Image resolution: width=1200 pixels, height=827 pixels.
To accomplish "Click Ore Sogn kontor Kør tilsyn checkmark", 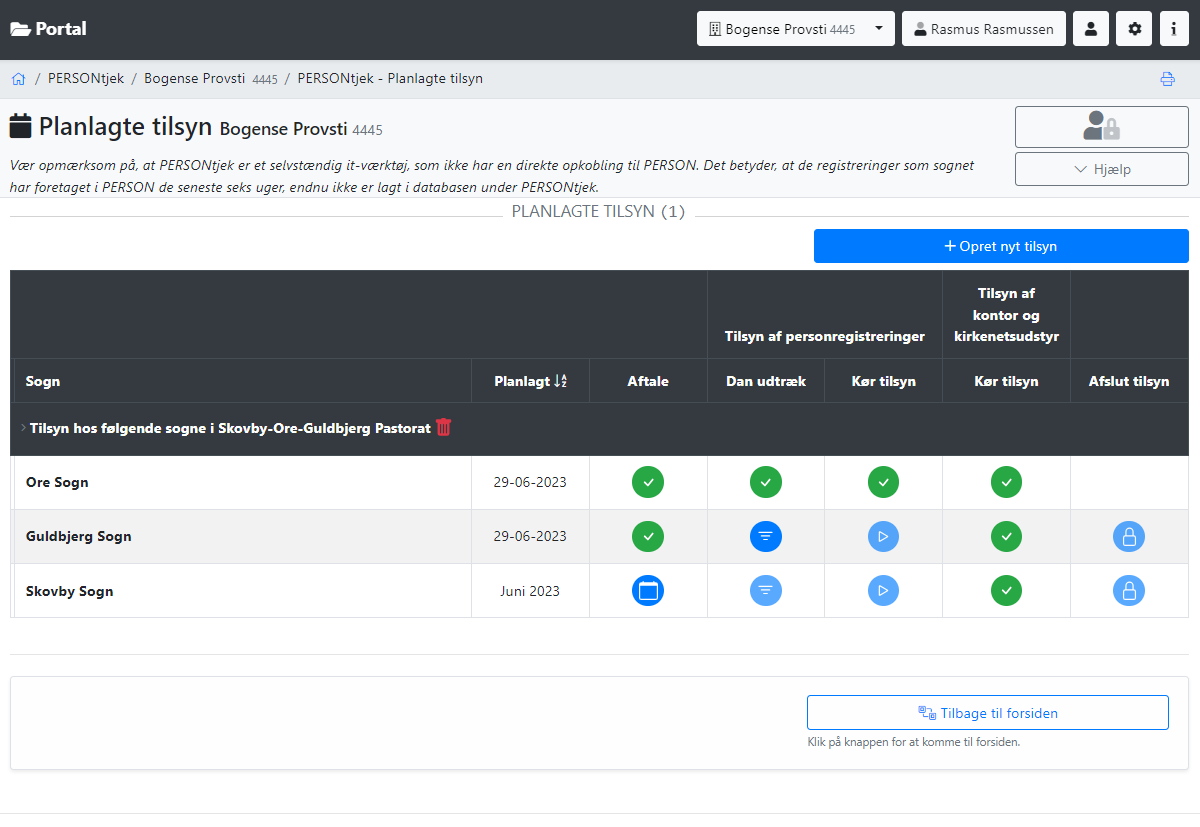I will tap(1006, 482).
